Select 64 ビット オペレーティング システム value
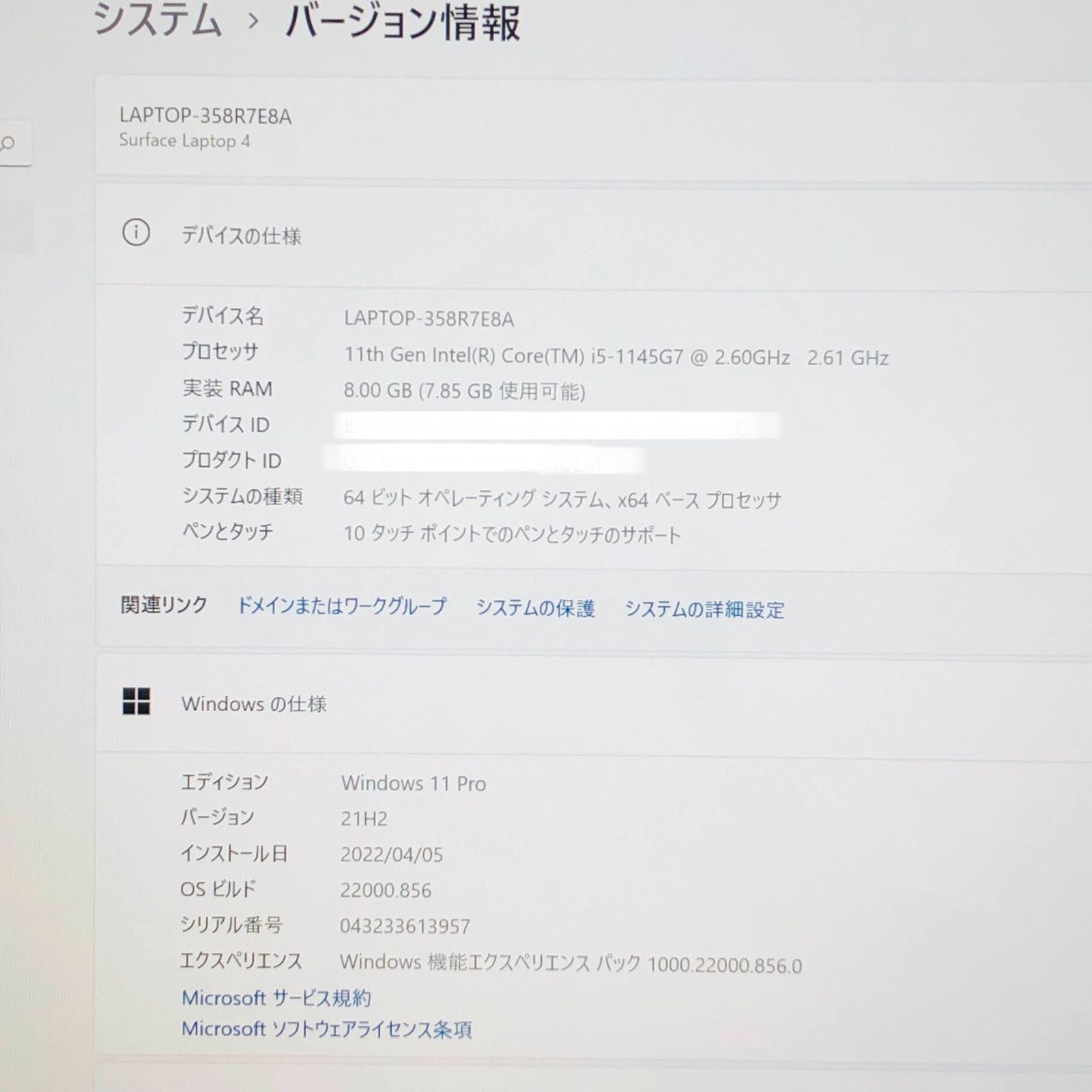 coord(562,499)
